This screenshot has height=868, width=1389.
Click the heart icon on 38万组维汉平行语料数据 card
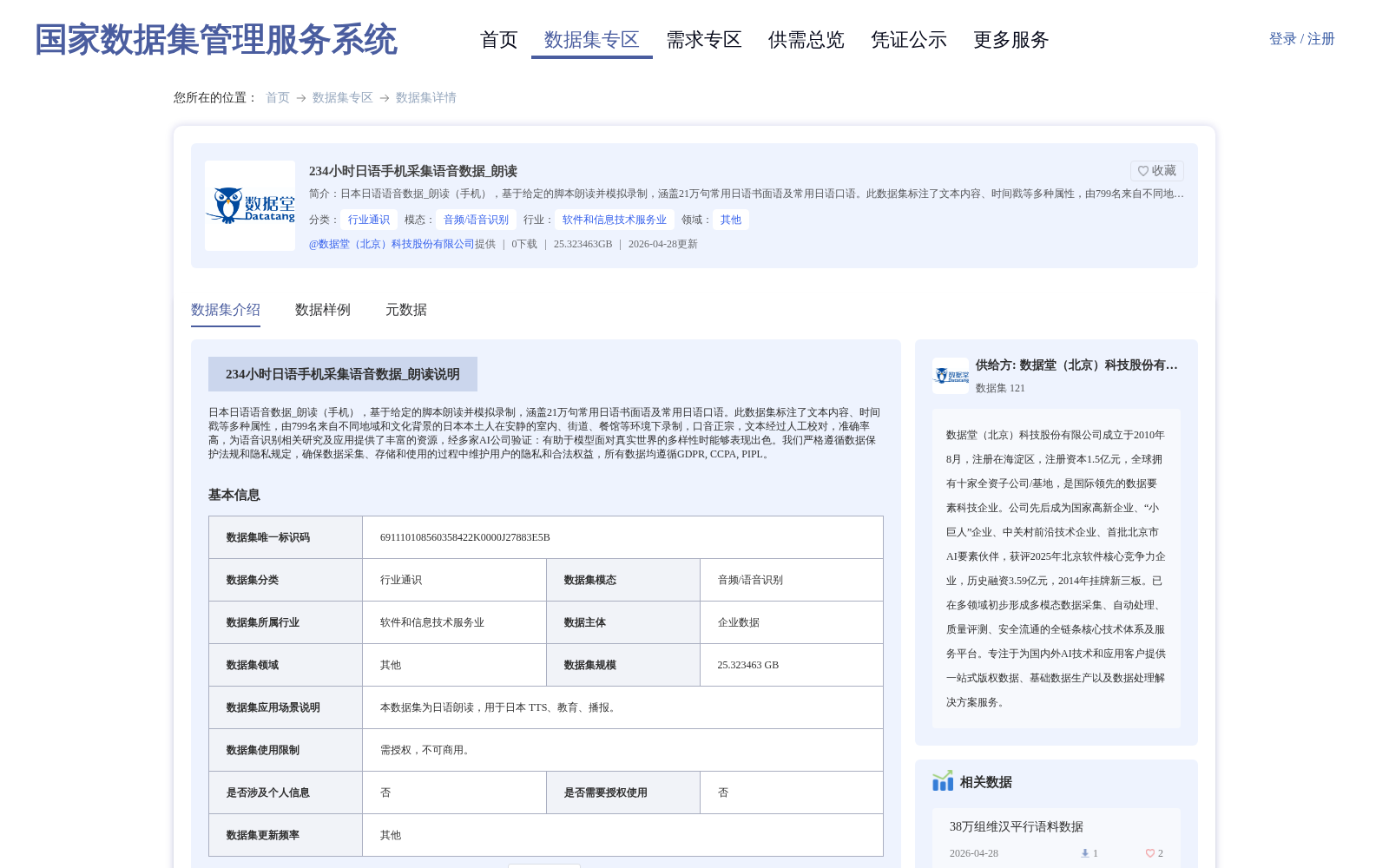click(x=1150, y=853)
